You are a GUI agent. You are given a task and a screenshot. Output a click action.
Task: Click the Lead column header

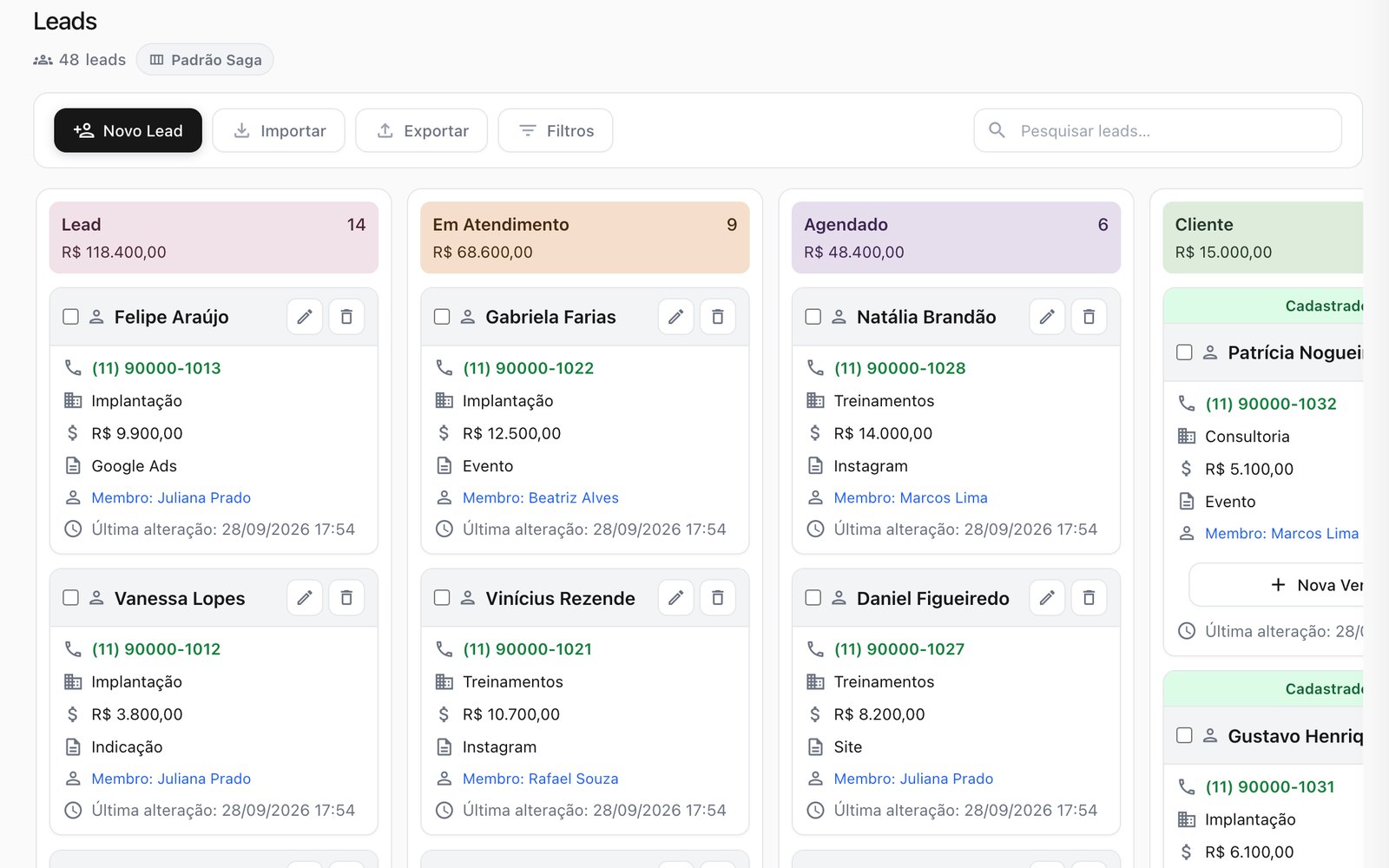pos(214,238)
